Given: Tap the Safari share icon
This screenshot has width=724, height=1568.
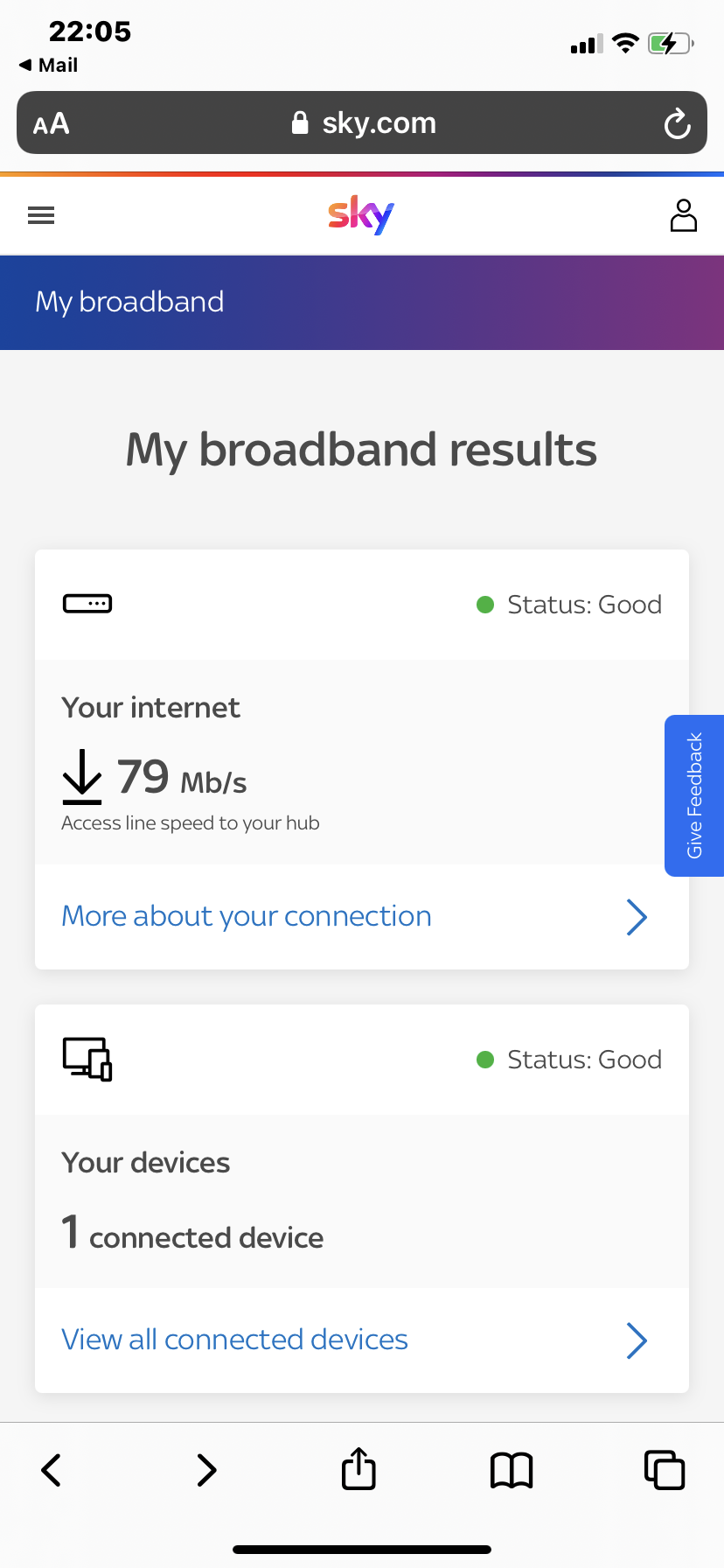Looking at the screenshot, I should pos(358,1469).
